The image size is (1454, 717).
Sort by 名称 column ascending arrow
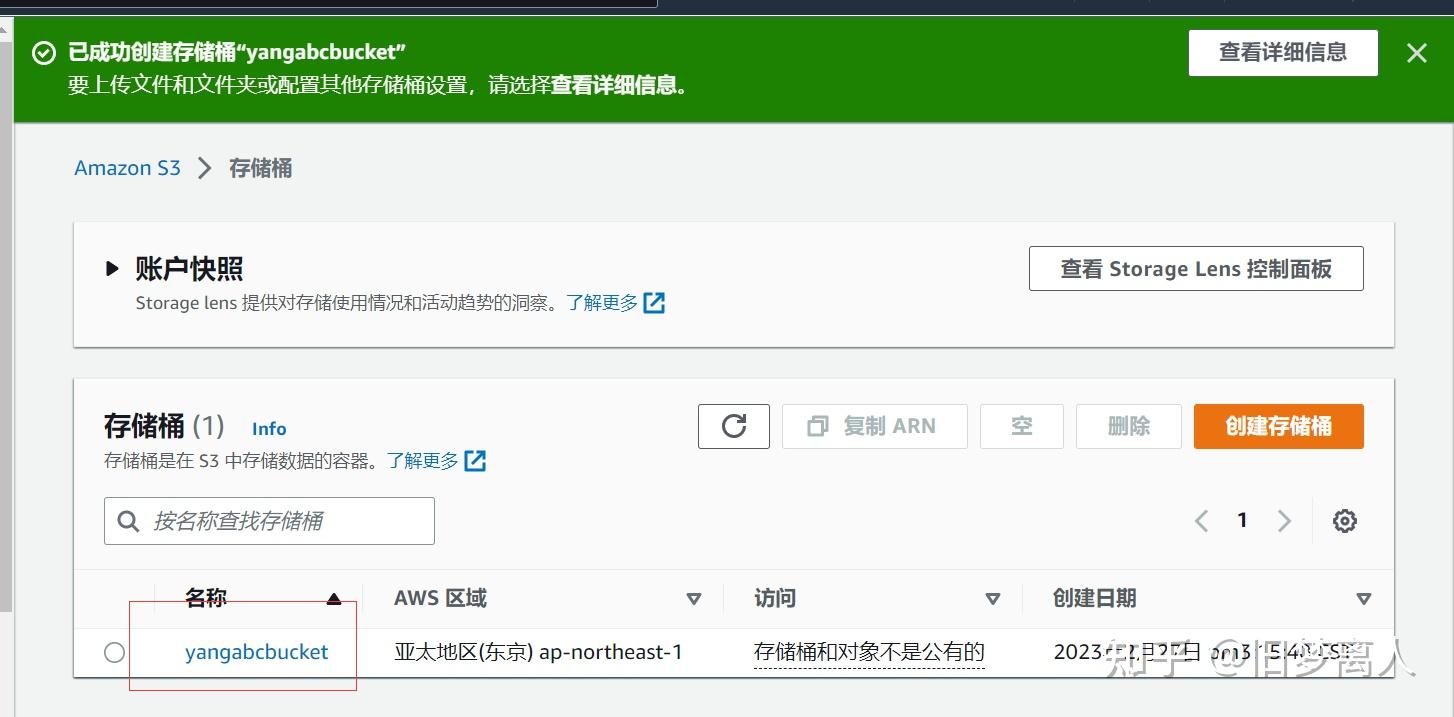click(x=334, y=599)
